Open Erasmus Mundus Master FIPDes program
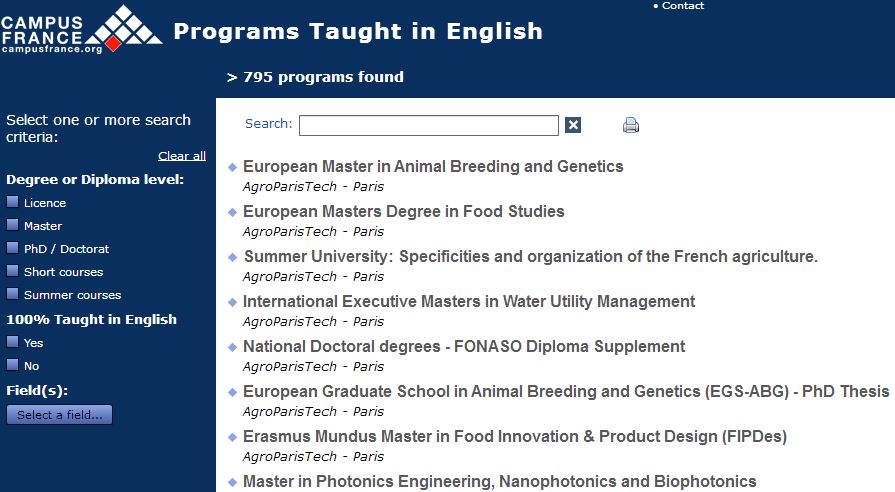This screenshot has width=895, height=492. coord(515,437)
